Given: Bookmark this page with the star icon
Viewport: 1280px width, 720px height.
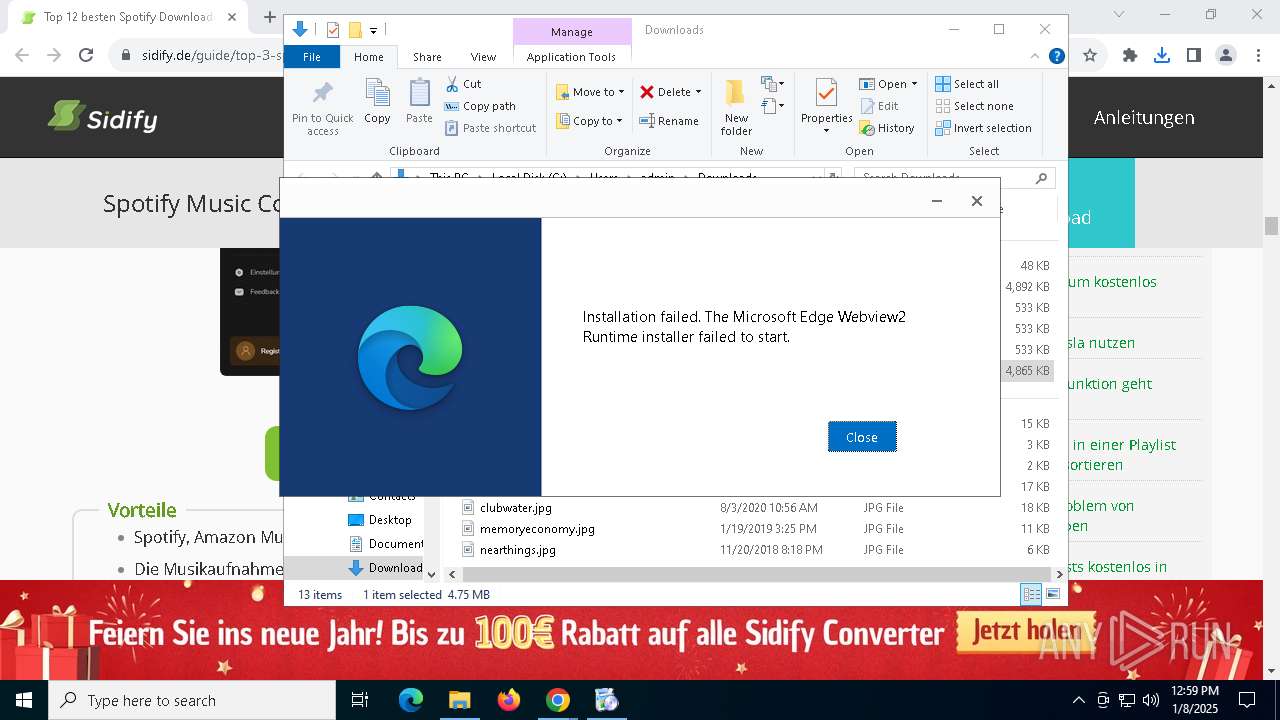Looking at the screenshot, I should pyautogui.click(x=1090, y=56).
